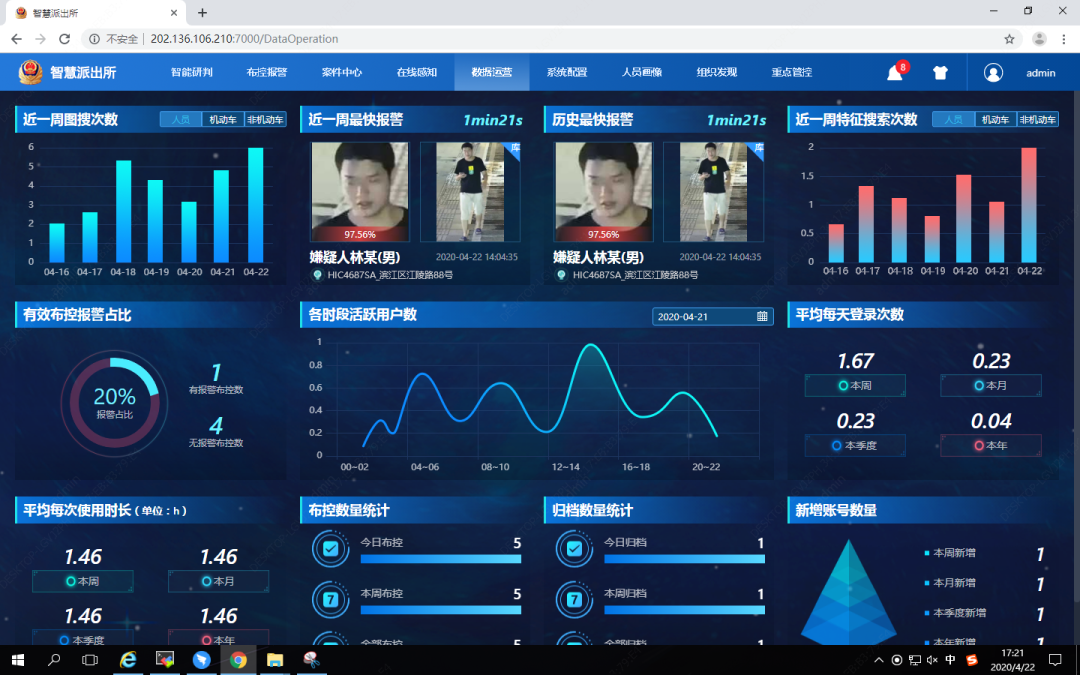Click the admin user avatar icon
Image resolution: width=1080 pixels, height=675 pixels.
(993, 72)
